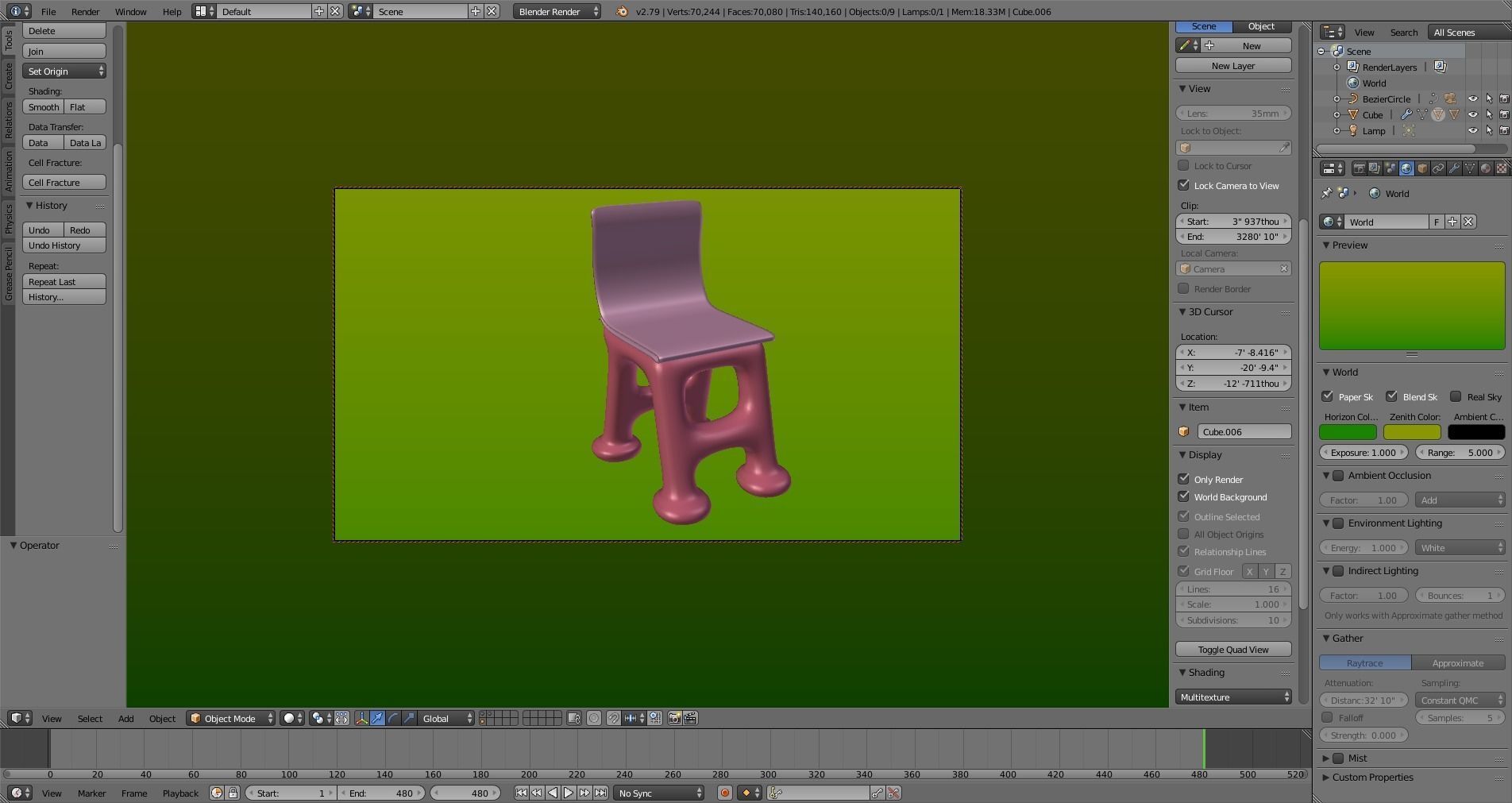Toggle the Paper Sky checkbox

(1327, 396)
